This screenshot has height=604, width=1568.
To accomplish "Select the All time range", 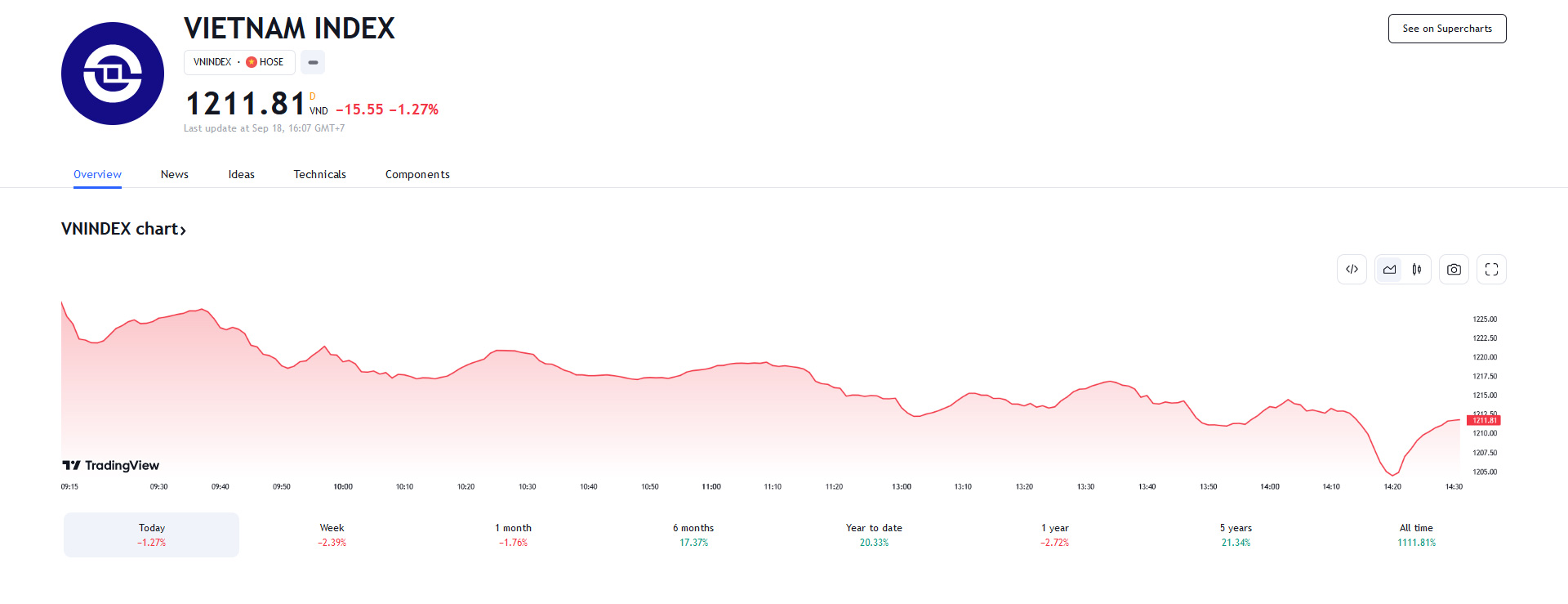I will tap(1416, 535).
